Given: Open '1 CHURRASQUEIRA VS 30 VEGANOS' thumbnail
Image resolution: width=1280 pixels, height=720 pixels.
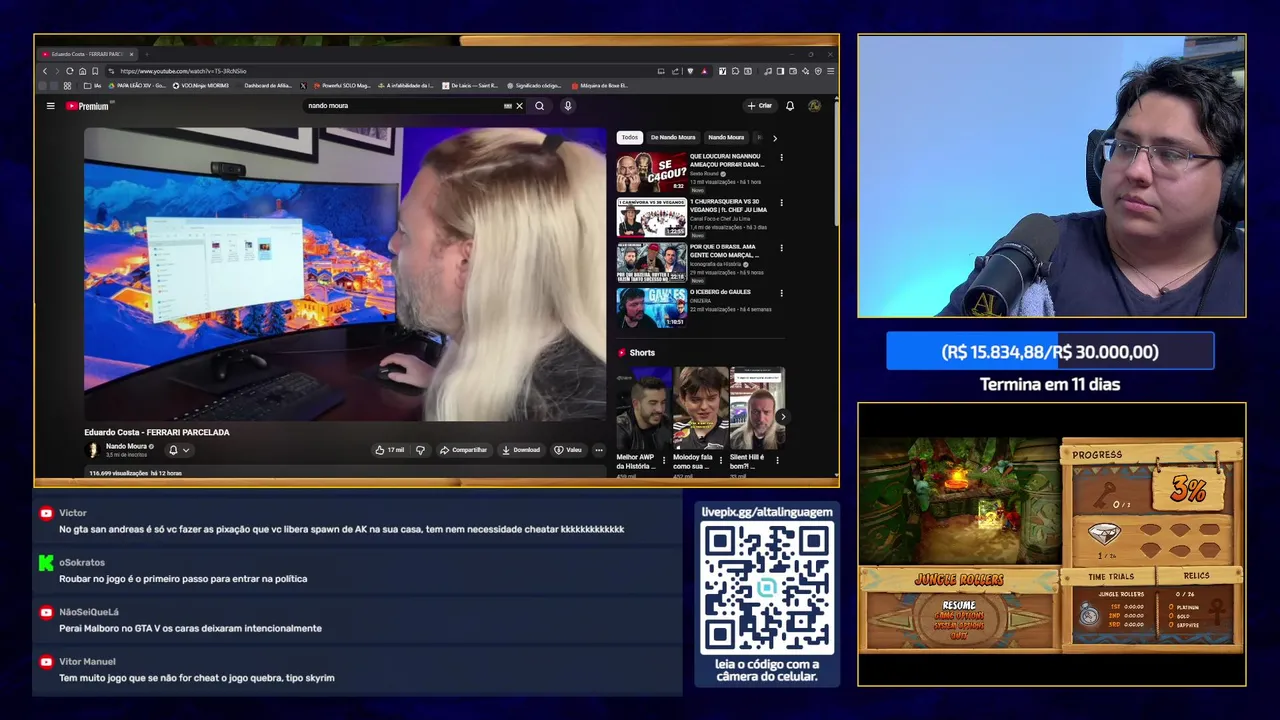Looking at the screenshot, I should 651,217.
